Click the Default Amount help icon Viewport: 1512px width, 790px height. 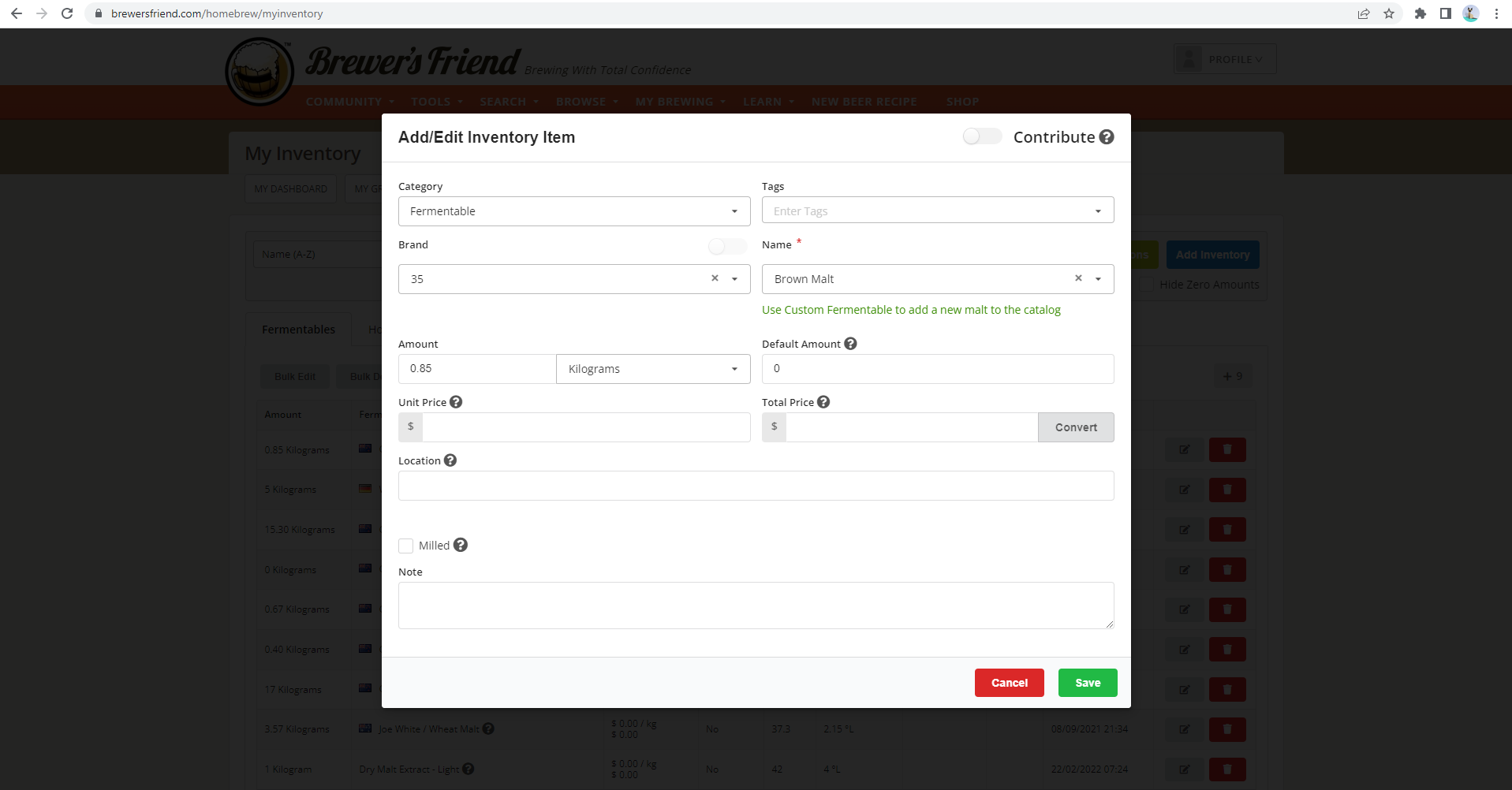[x=850, y=344]
